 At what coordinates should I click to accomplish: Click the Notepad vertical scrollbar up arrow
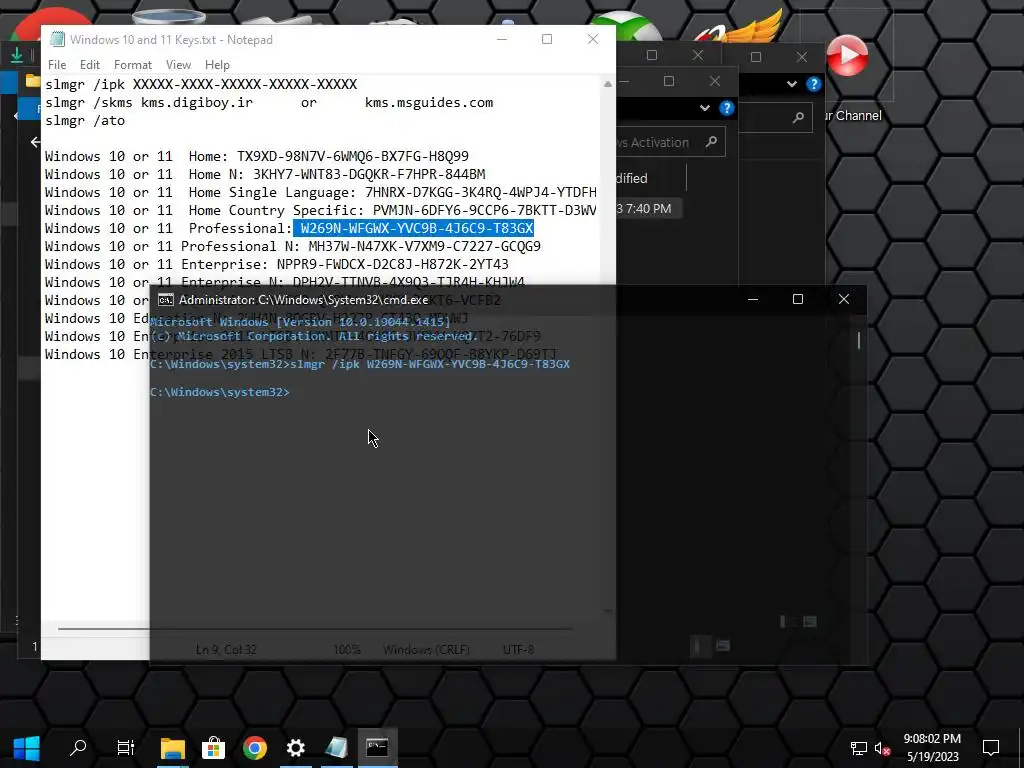[608, 84]
